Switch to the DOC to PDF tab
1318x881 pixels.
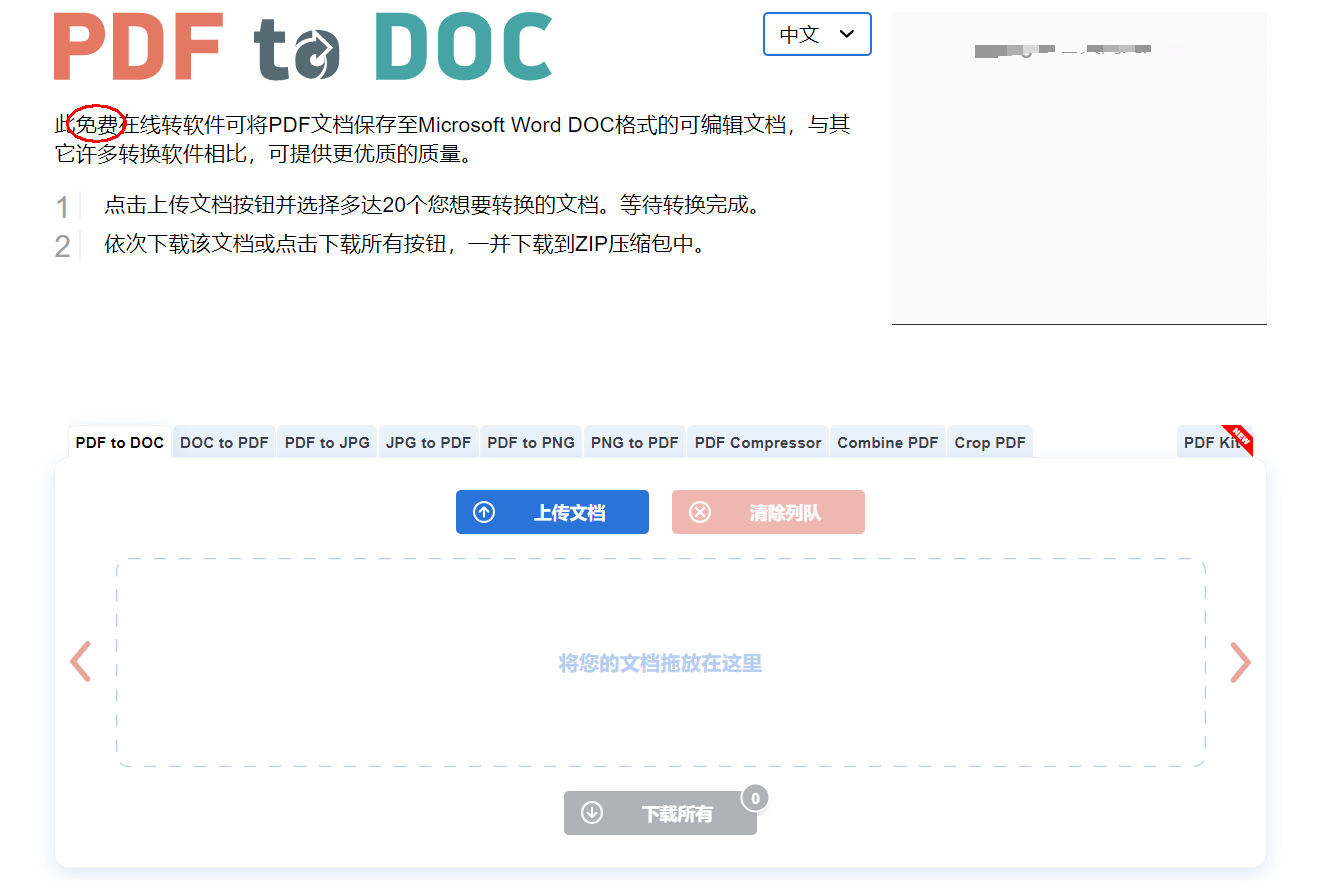coord(224,442)
